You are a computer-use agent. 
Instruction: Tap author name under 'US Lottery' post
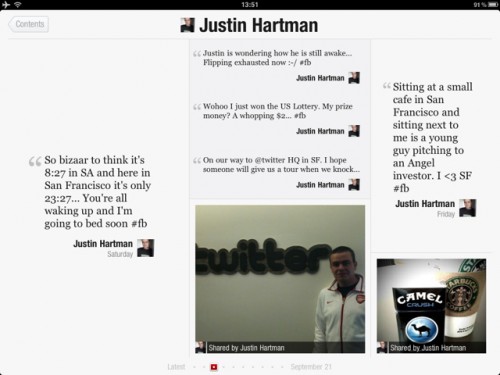320,131
